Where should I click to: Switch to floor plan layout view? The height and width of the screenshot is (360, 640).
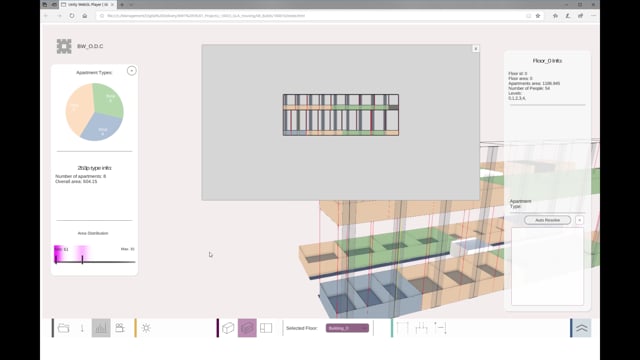266,328
